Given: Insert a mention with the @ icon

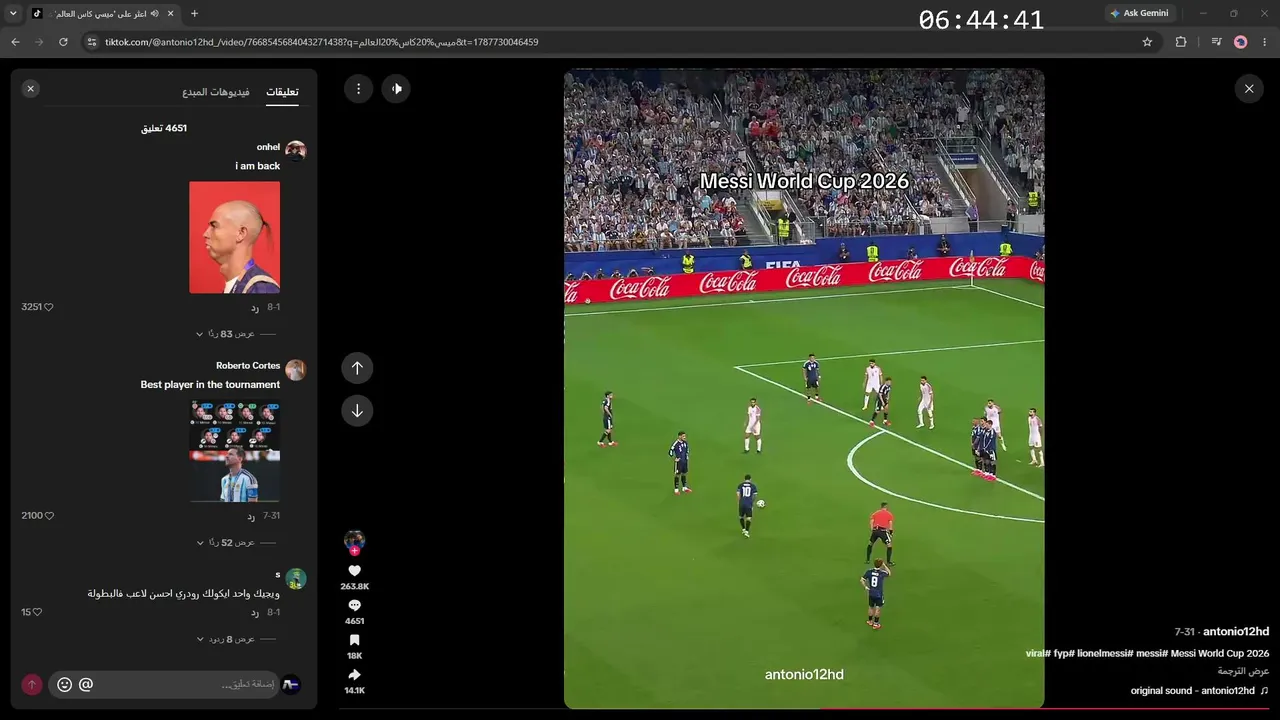Looking at the screenshot, I should [86, 685].
